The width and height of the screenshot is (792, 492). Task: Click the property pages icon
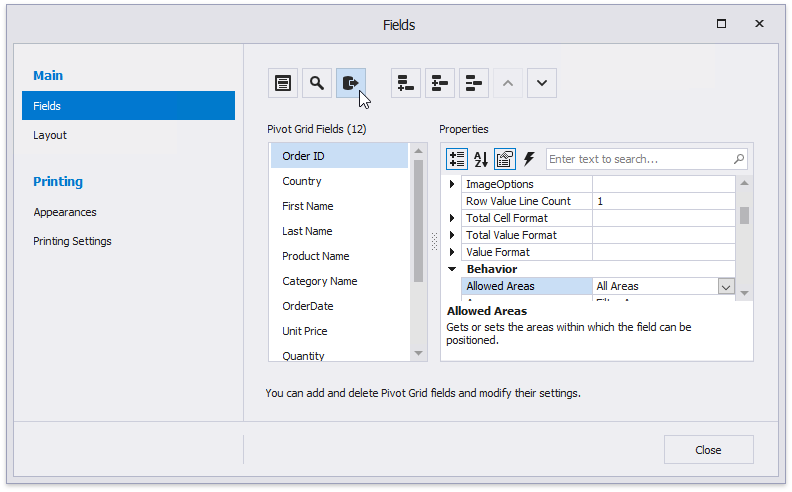coord(505,159)
